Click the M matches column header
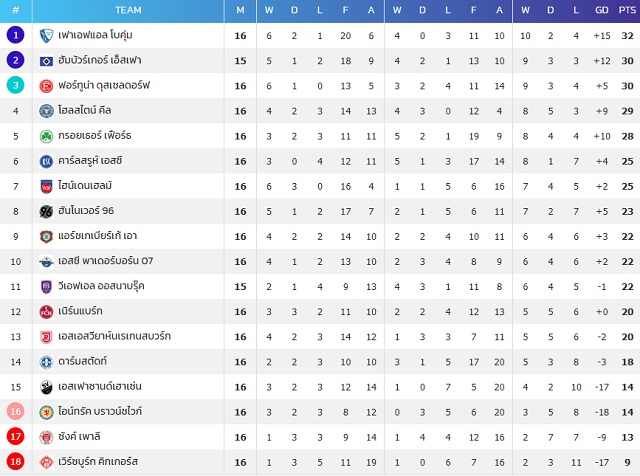This screenshot has width=640, height=476. (240, 10)
